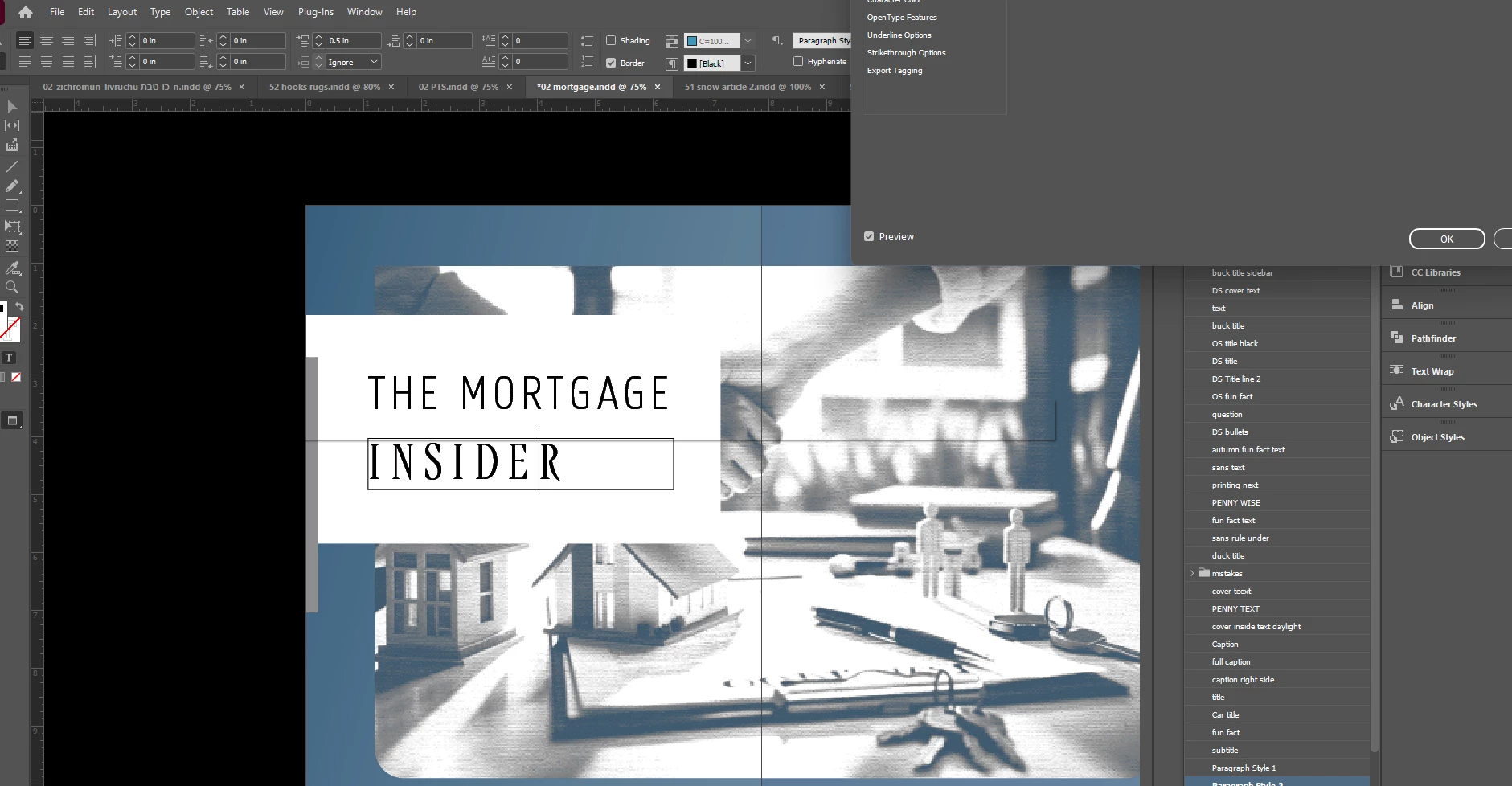Open the Object menu
The image size is (1512, 786).
(x=199, y=12)
